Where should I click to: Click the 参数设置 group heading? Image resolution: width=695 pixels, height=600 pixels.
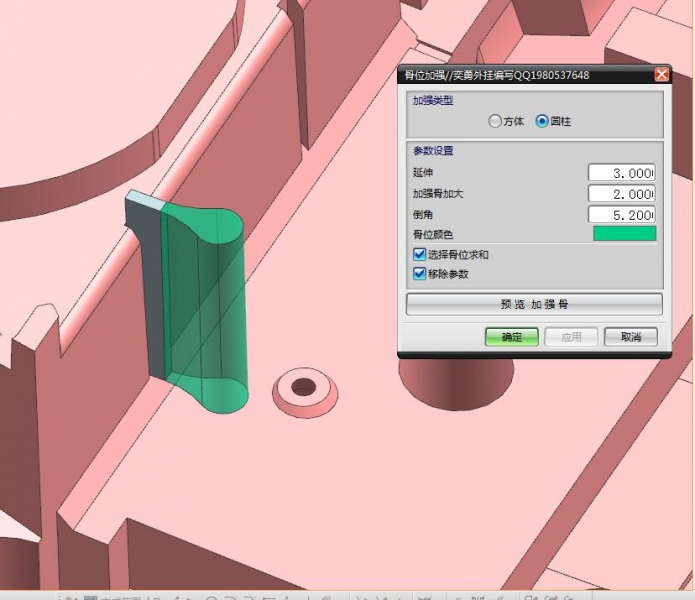(x=433, y=151)
